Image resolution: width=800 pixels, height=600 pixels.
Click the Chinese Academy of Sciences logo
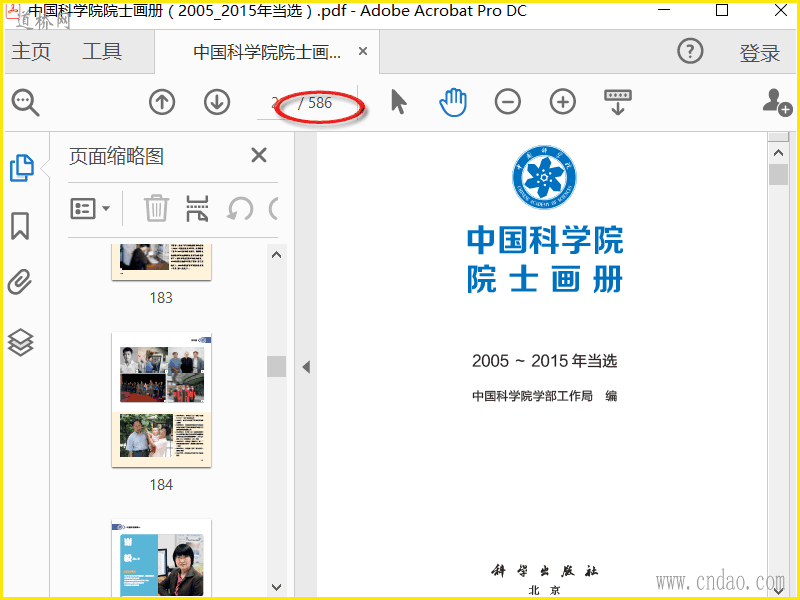click(x=544, y=177)
